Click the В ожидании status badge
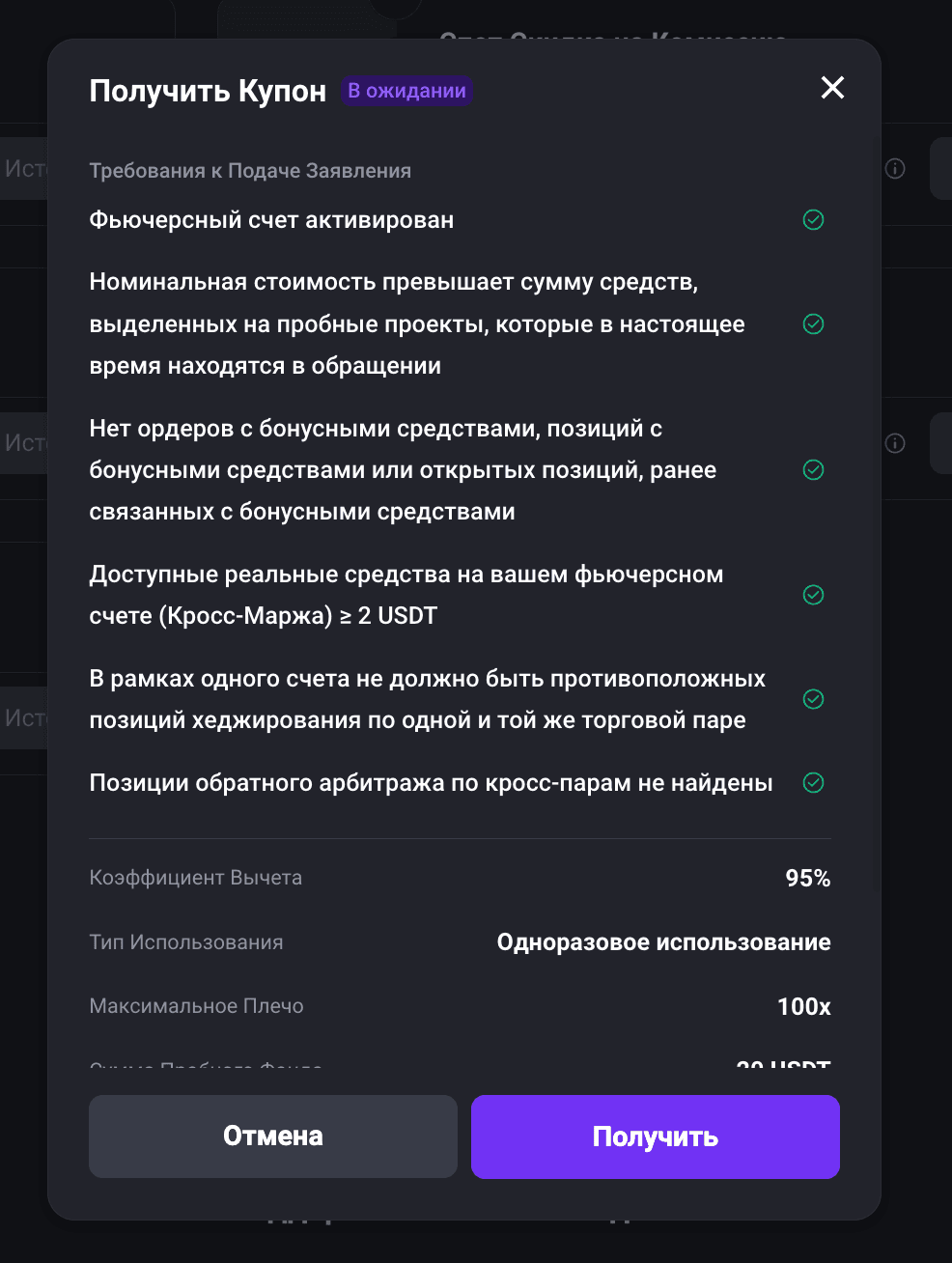The width and height of the screenshot is (952, 1263). (406, 91)
